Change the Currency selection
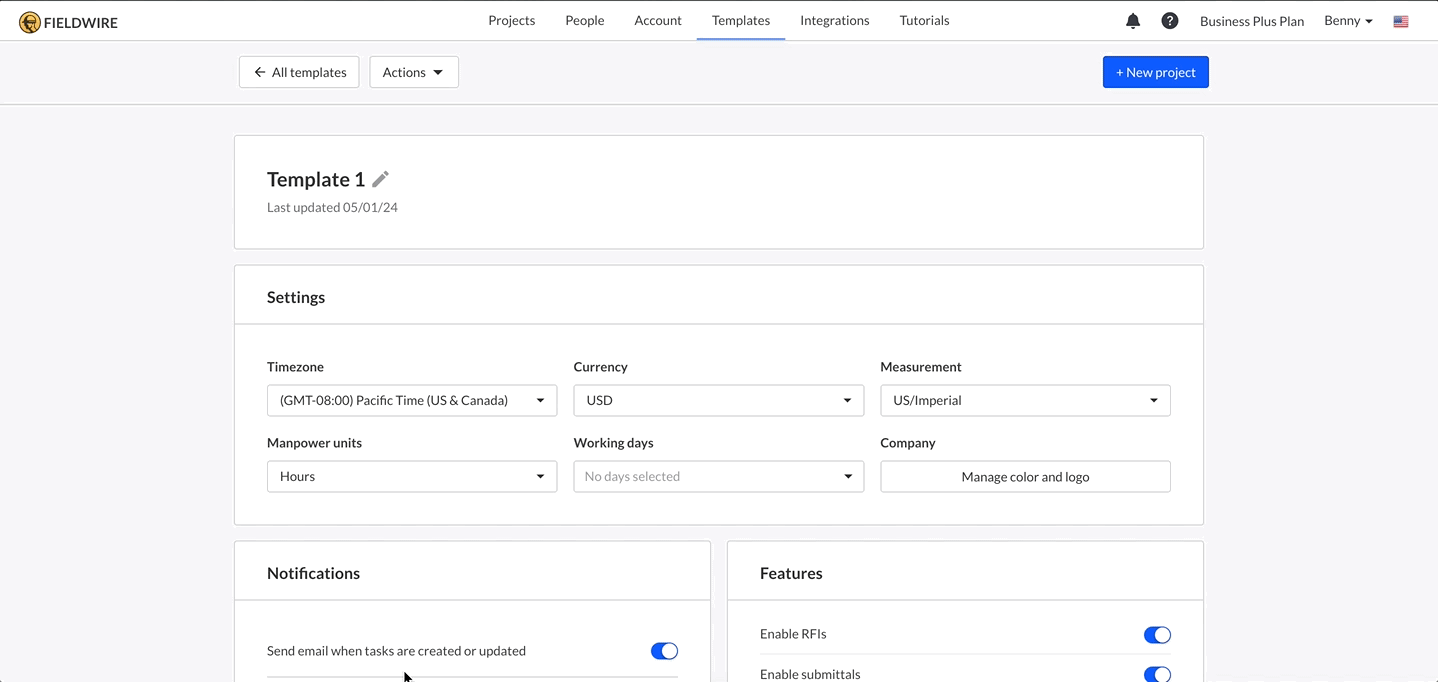Screen dimensions: 1438x682 coord(718,400)
